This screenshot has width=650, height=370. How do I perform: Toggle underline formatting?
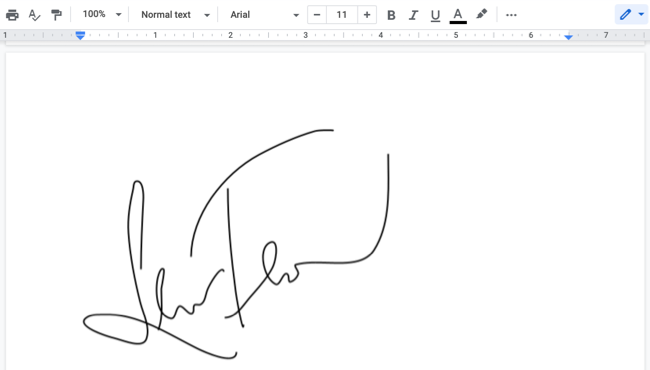coord(435,15)
